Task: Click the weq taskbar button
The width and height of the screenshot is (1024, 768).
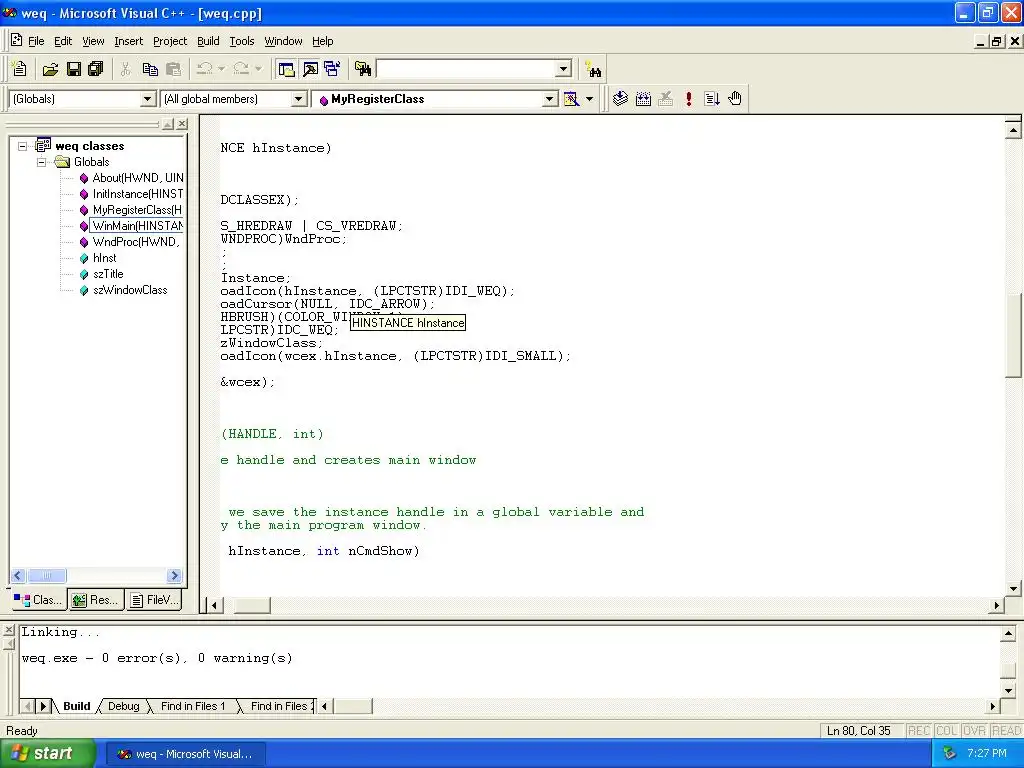Action: point(185,754)
